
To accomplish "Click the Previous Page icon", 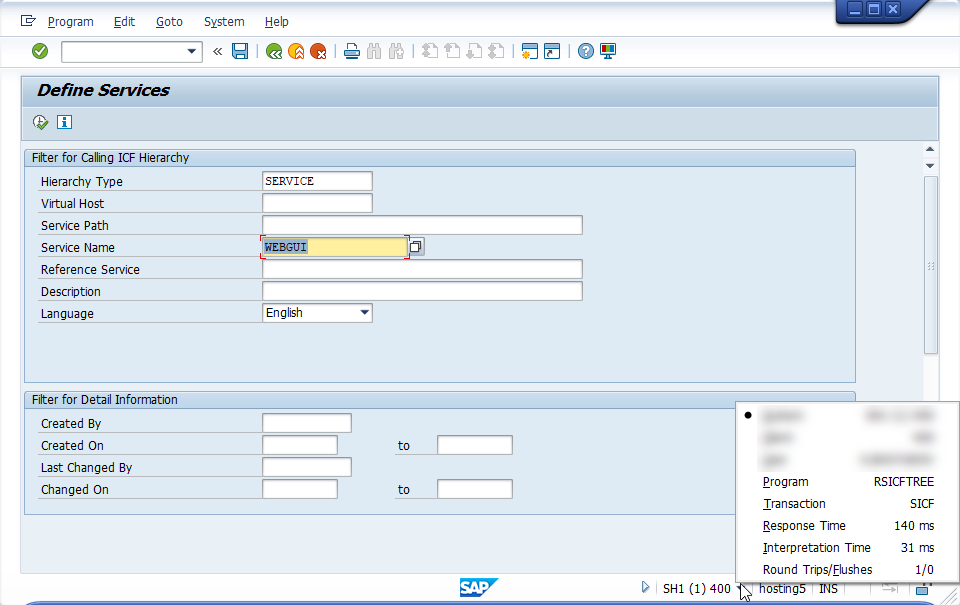I will 452,51.
